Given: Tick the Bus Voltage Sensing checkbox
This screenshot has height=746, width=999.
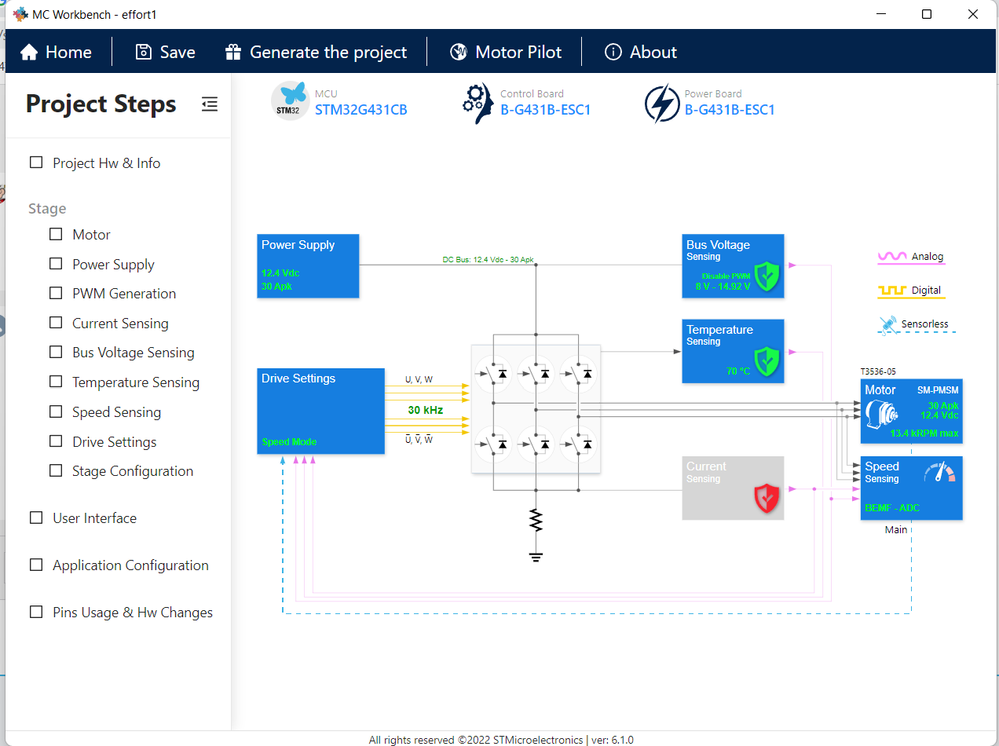Looking at the screenshot, I should click(56, 352).
